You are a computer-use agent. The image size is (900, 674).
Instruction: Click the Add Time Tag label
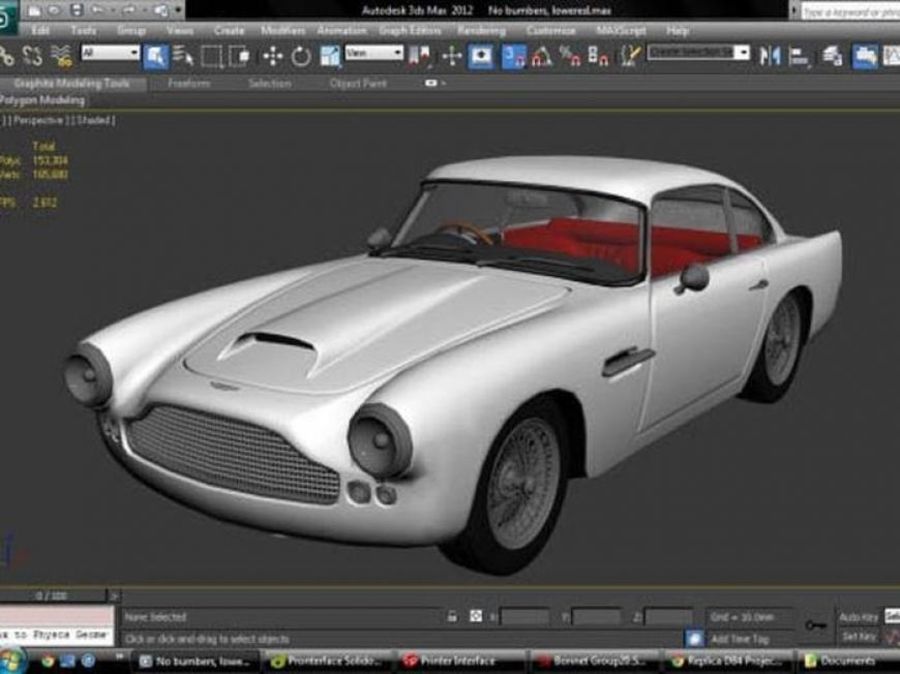point(739,638)
